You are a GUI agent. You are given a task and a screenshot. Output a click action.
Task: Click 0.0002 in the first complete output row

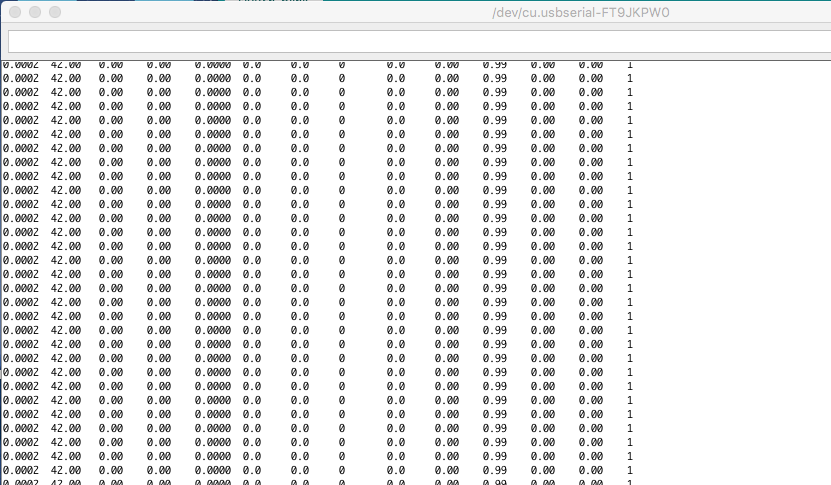coord(20,78)
